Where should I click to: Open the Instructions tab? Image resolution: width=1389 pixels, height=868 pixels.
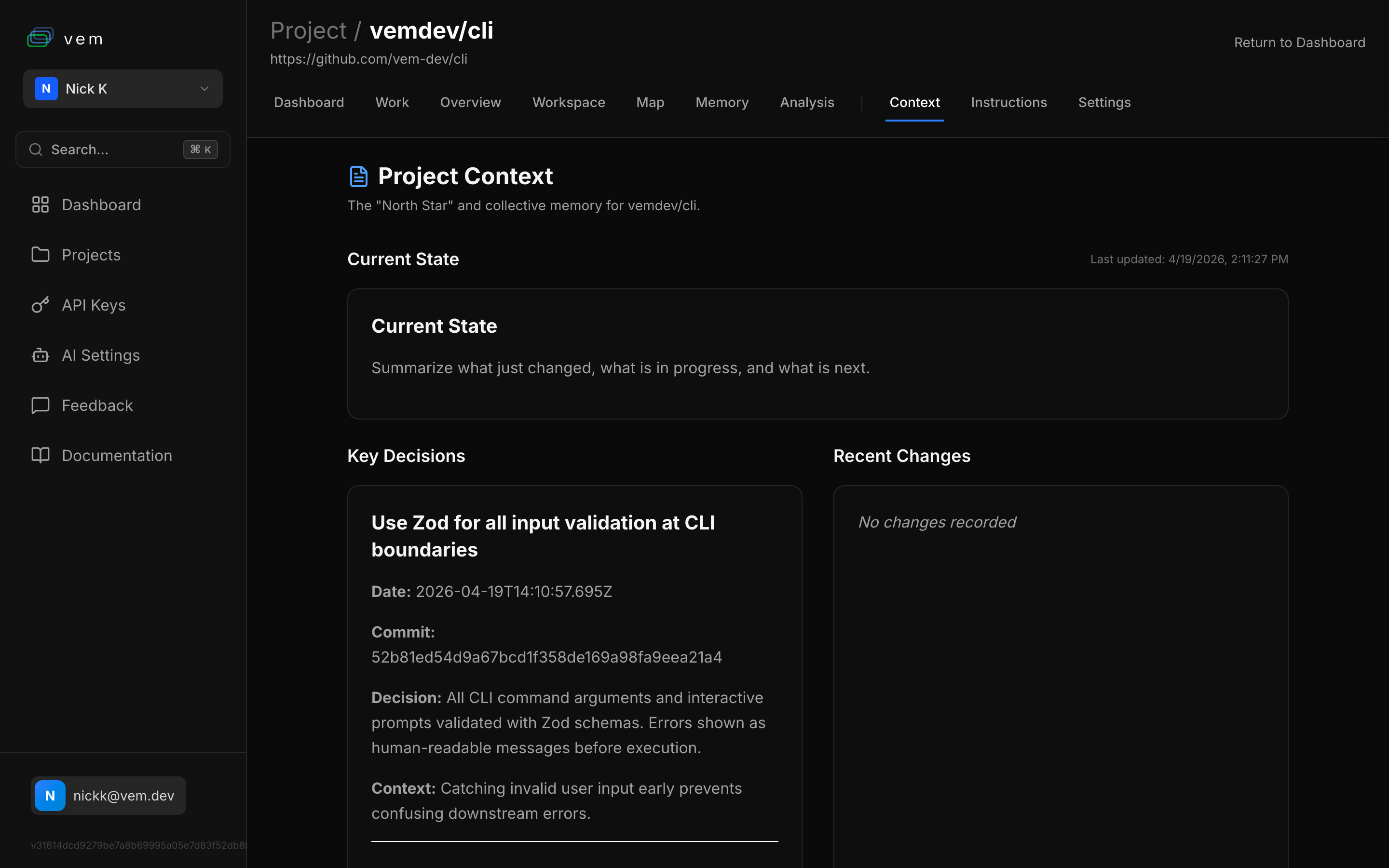click(x=1008, y=103)
